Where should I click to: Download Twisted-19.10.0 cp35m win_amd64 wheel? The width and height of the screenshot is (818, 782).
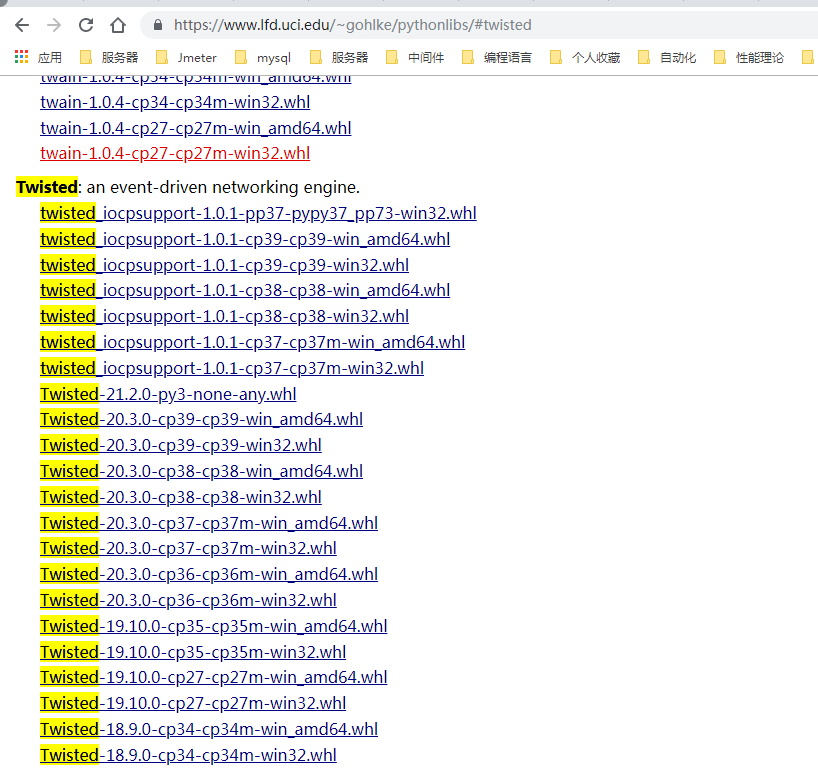pyautogui.click(x=213, y=626)
